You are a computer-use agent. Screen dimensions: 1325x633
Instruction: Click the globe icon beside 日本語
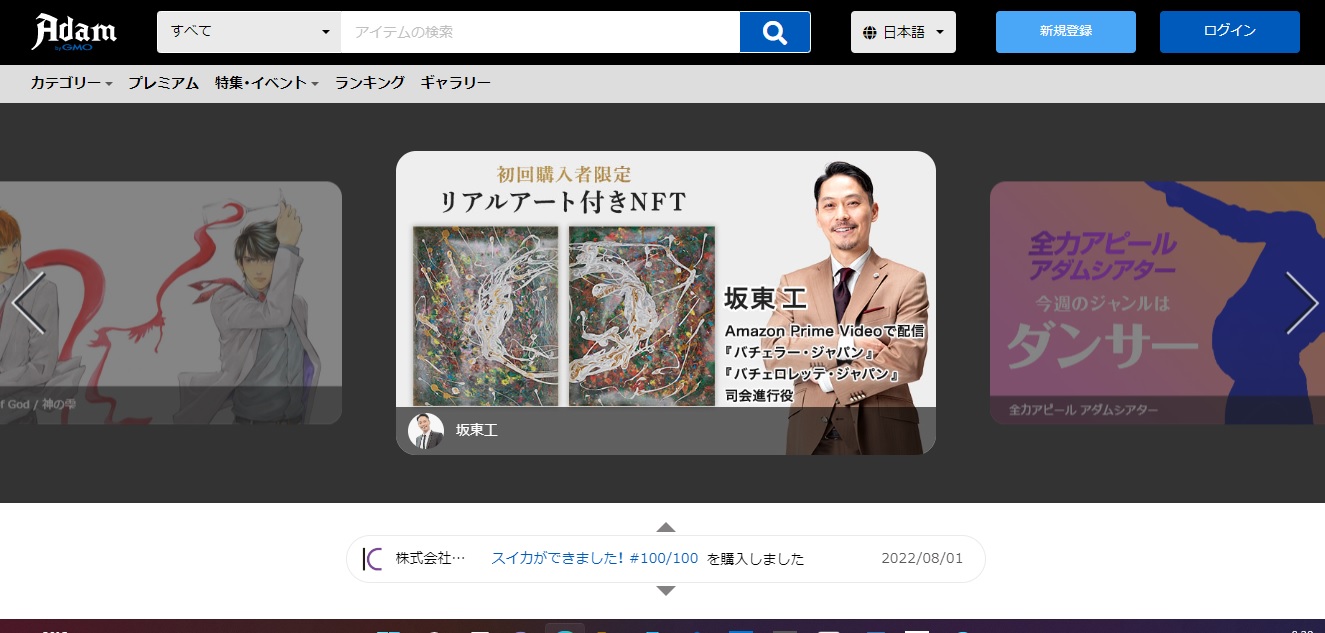869,31
